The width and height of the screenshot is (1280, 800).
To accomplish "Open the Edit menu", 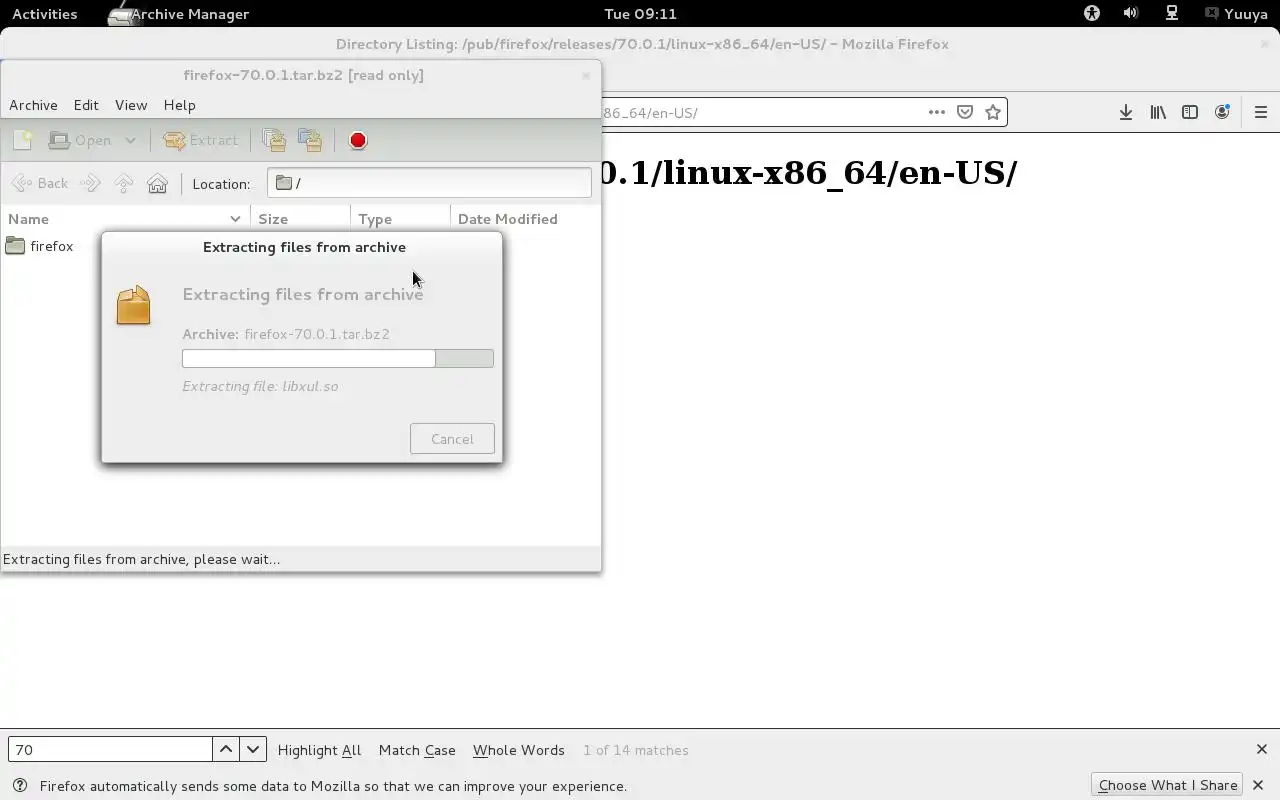I will [x=86, y=105].
